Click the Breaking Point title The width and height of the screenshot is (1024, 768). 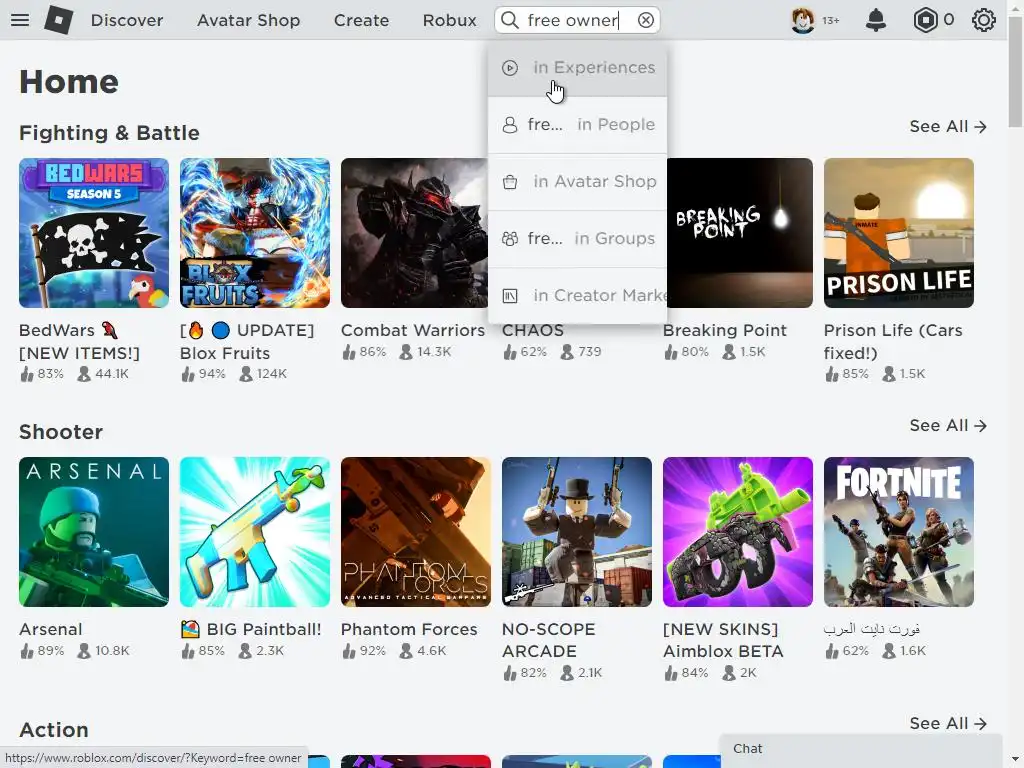(725, 330)
